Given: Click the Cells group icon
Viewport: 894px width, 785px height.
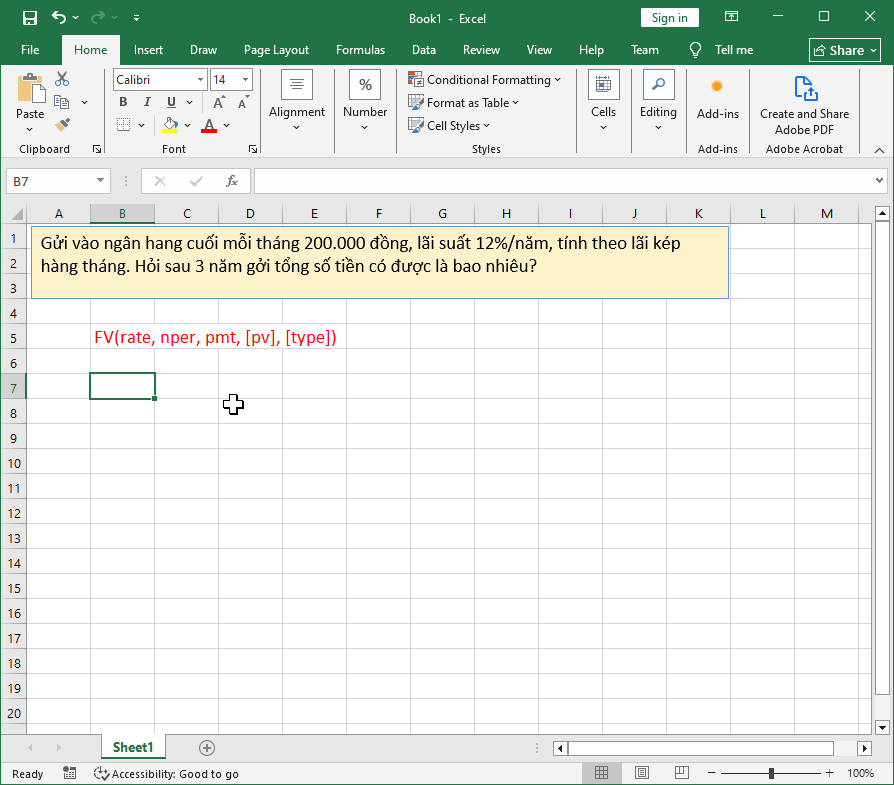Looking at the screenshot, I should 603,84.
